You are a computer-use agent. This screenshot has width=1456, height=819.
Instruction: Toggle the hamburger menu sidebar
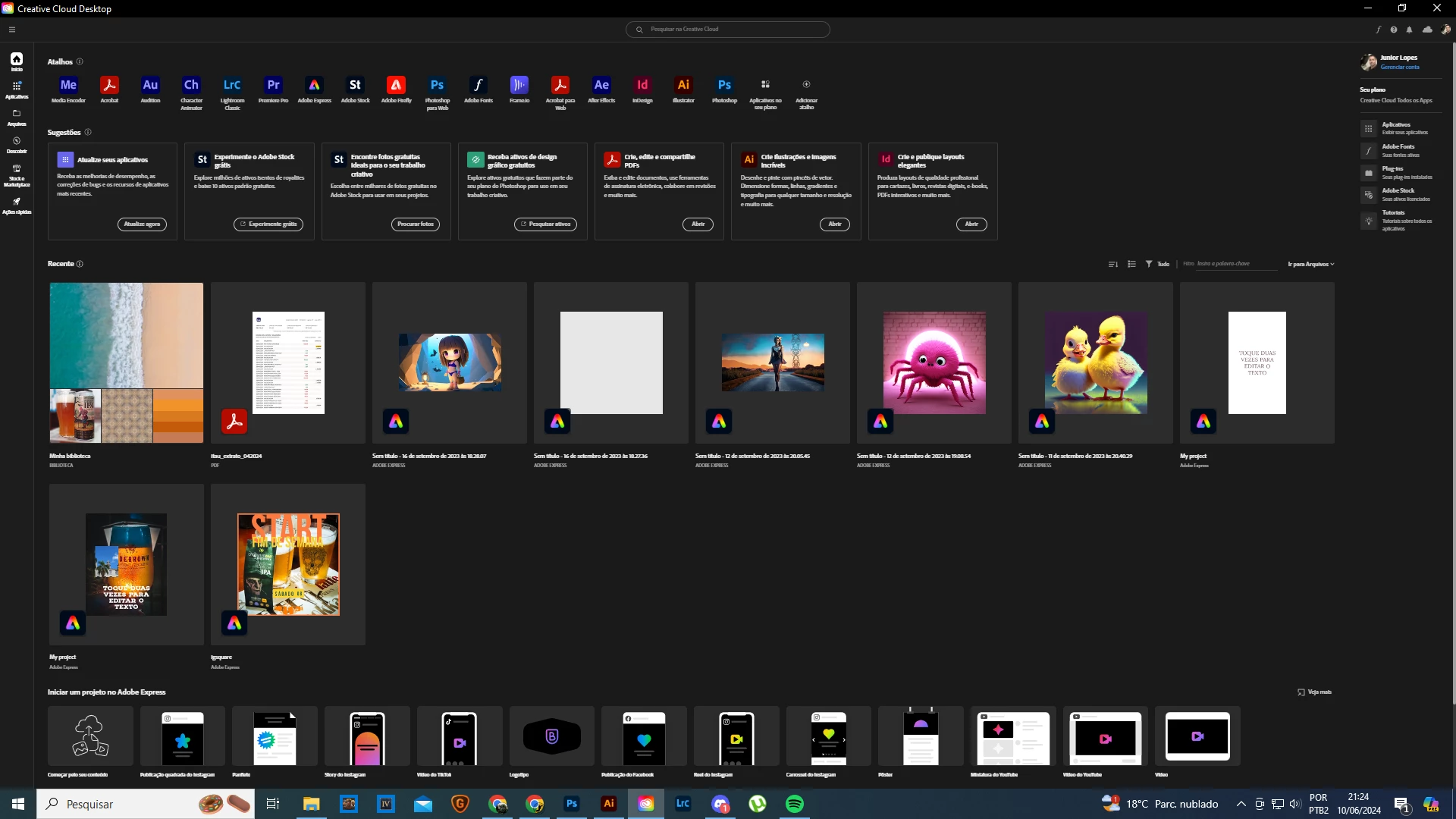[x=11, y=30]
